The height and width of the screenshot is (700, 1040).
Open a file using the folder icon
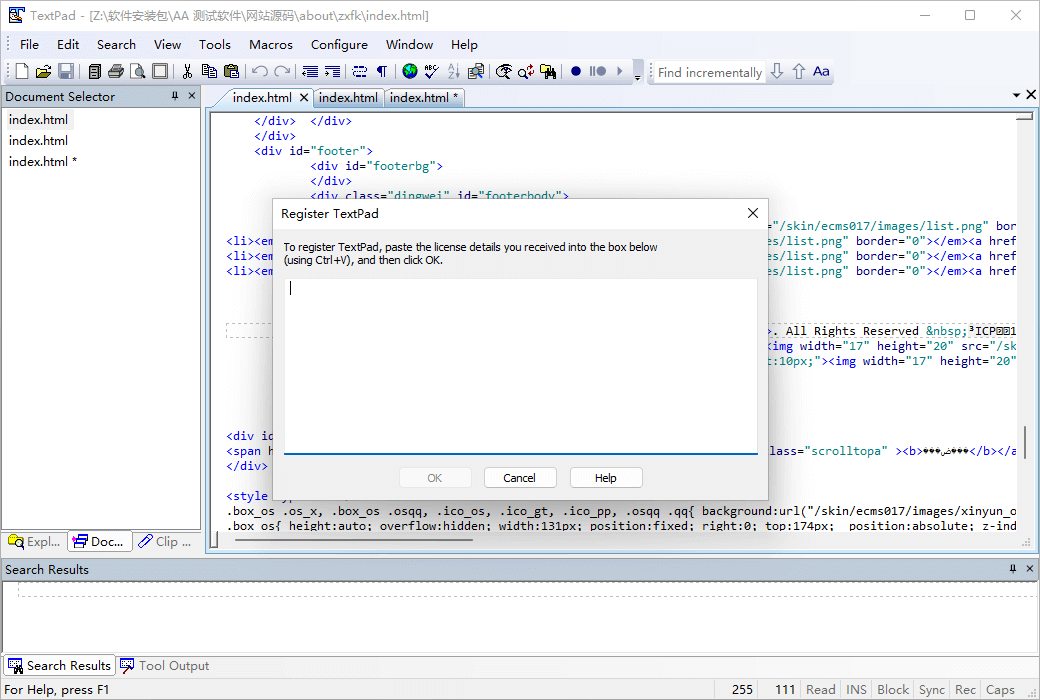point(43,71)
